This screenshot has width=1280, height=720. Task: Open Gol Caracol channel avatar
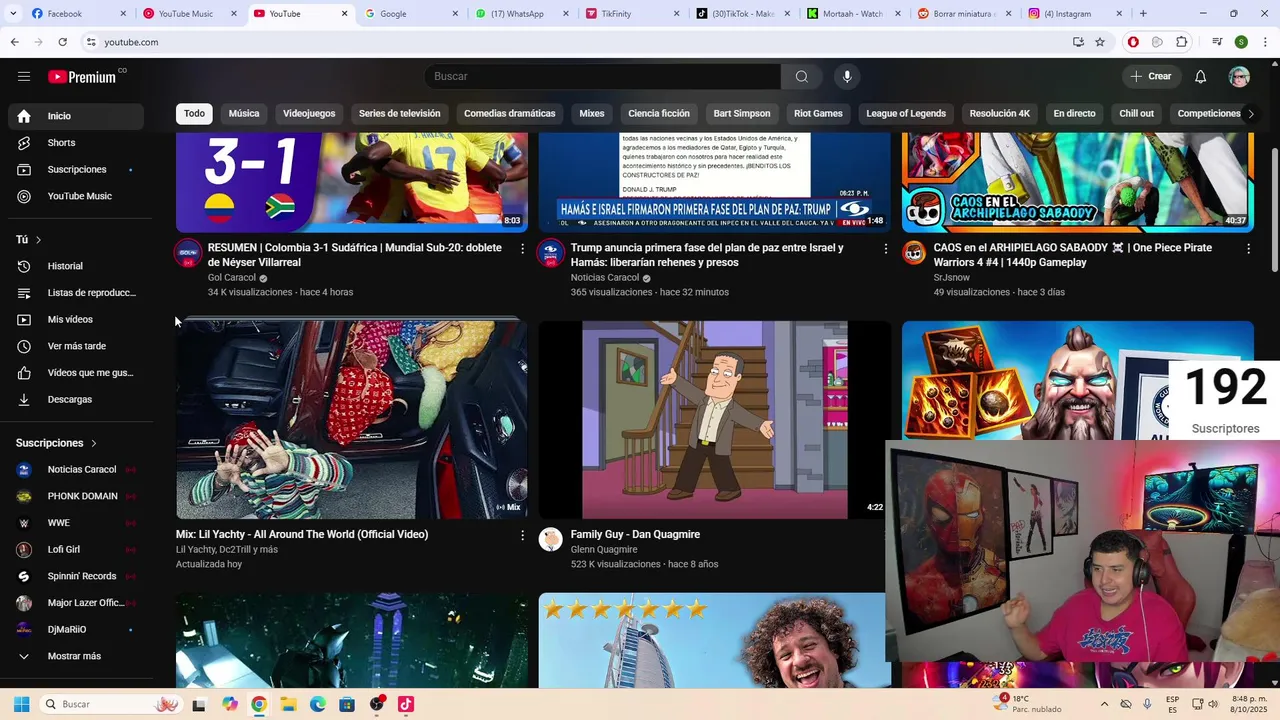188,252
